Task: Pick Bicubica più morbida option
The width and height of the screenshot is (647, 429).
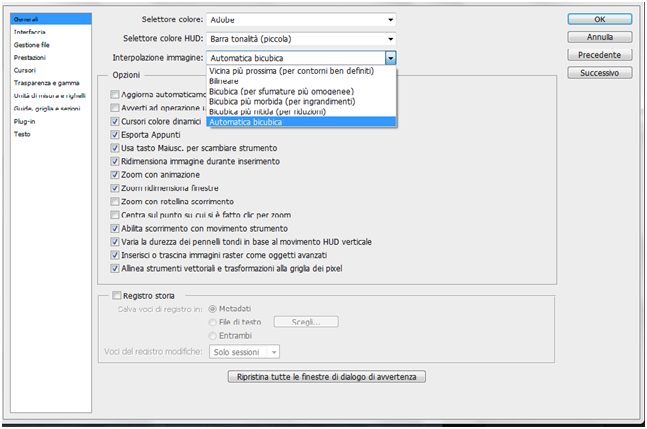Action: click(301, 101)
